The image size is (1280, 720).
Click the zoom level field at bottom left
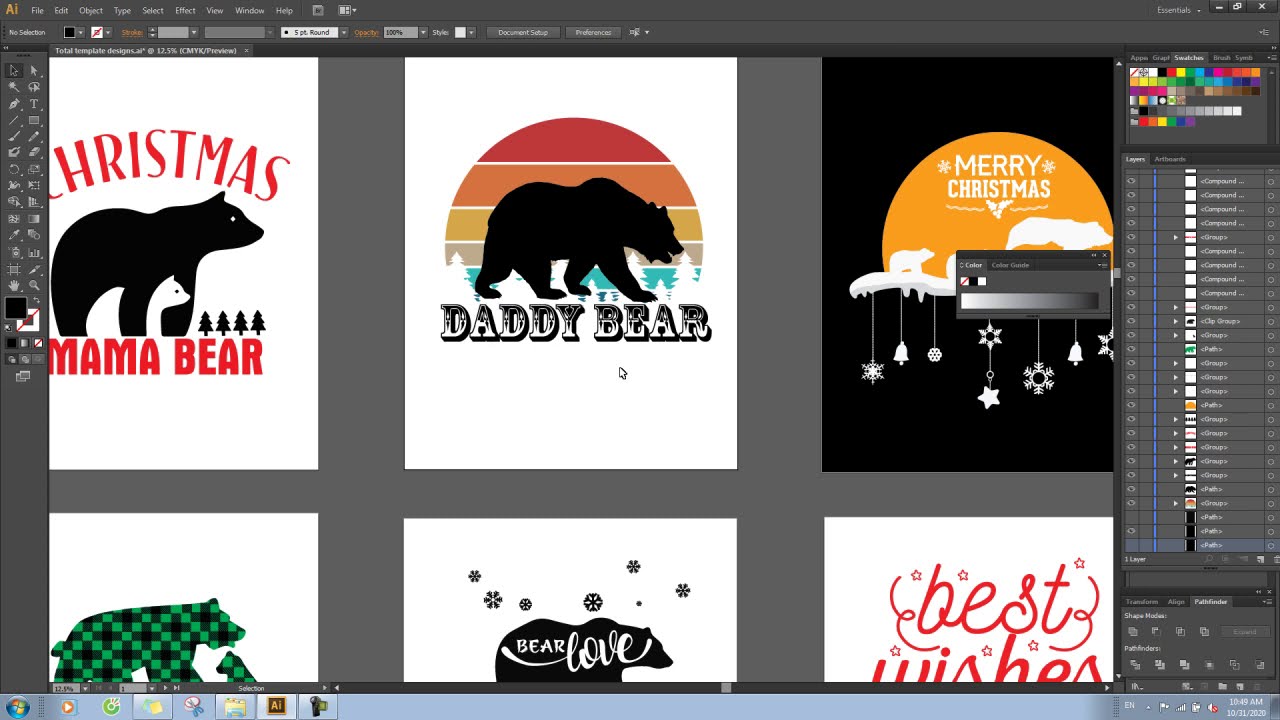coord(65,688)
